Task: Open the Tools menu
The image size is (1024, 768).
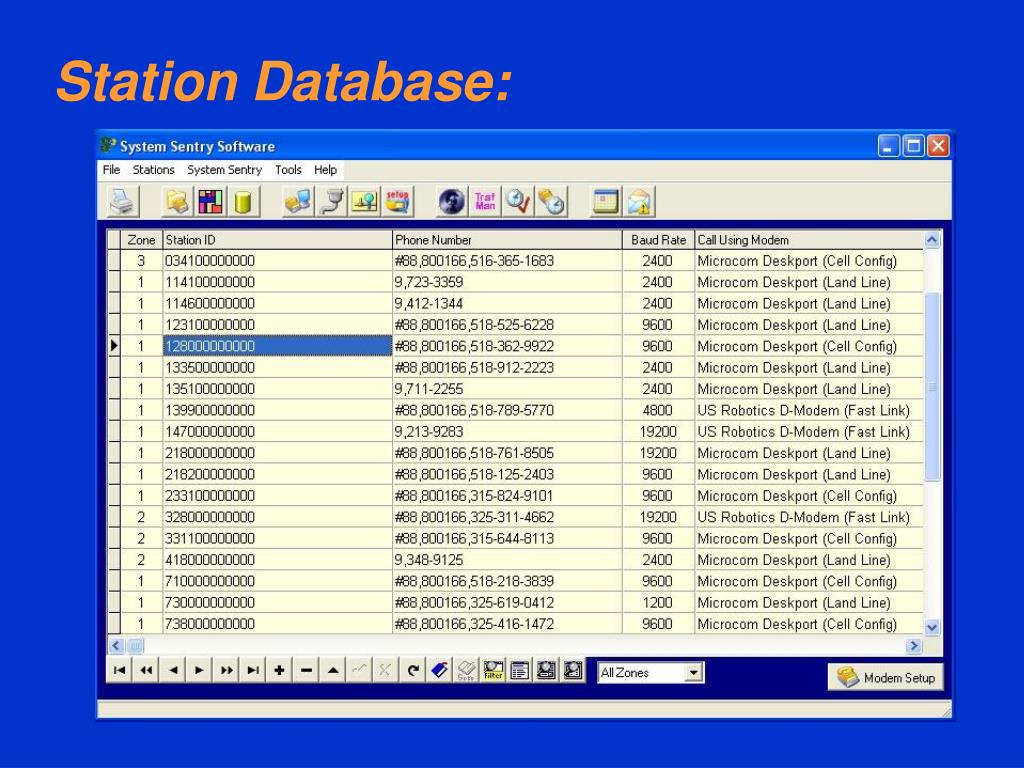Action: point(288,170)
